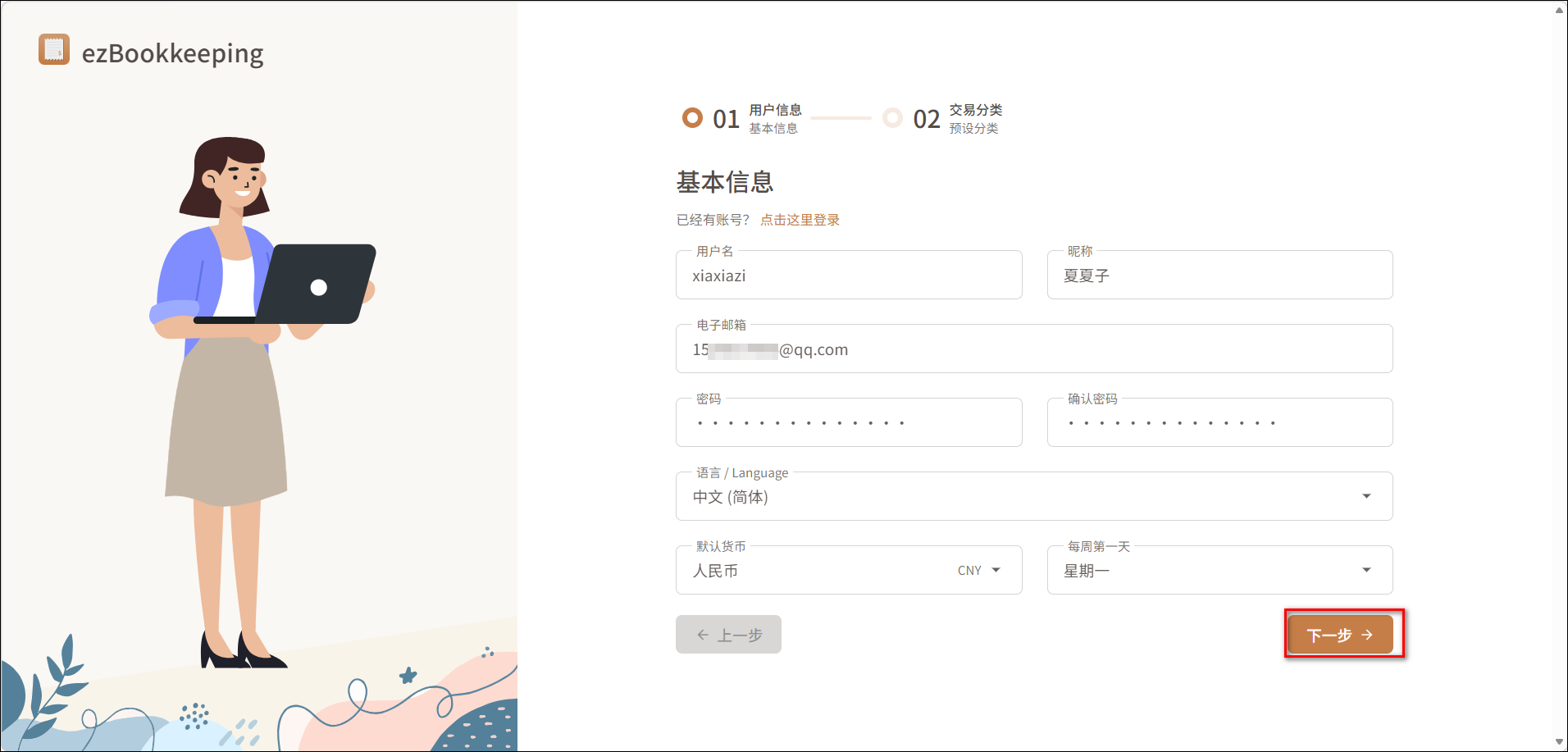
Task: Click the step 02 circle indicator
Action: (892, 118)
